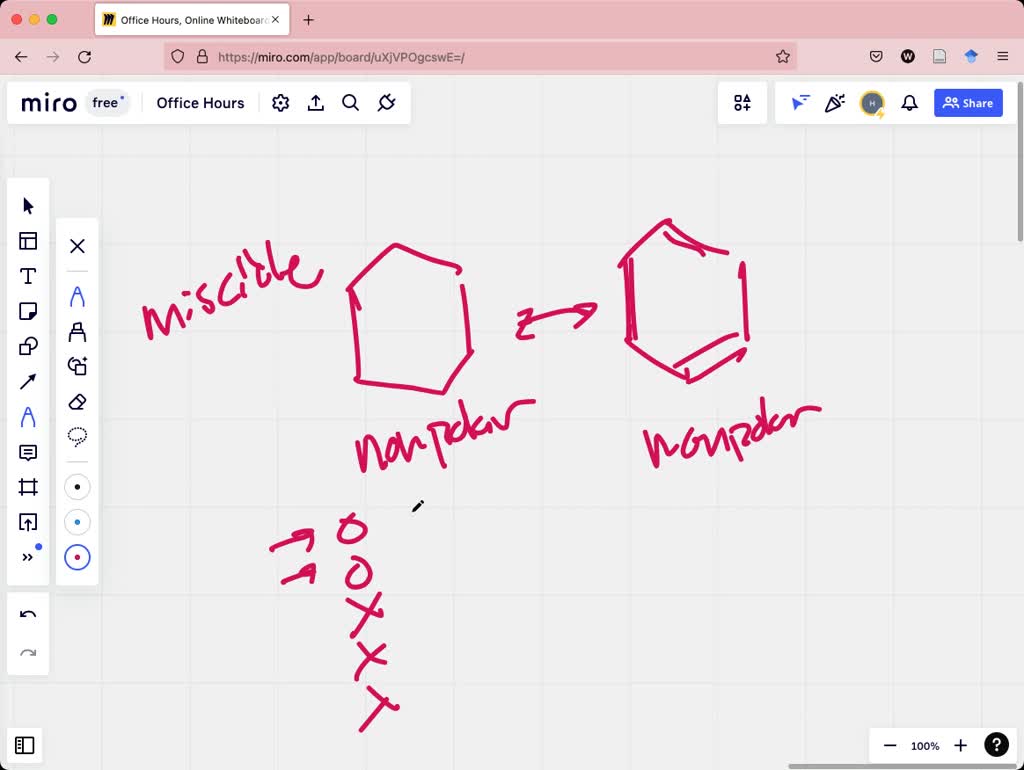Viewport: 1024px width, 770px height.
Task: Choose the Shapes tool
Action: point(27,346)
